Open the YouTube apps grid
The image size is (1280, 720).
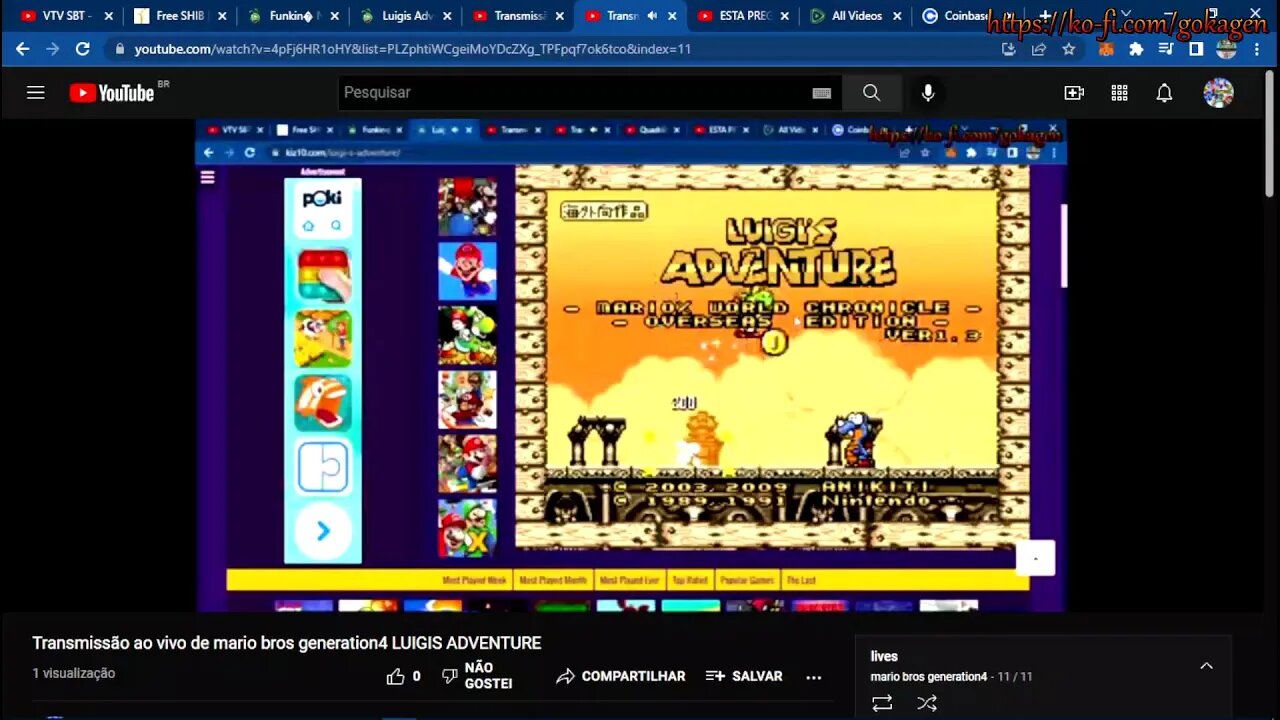[1119, 93]
